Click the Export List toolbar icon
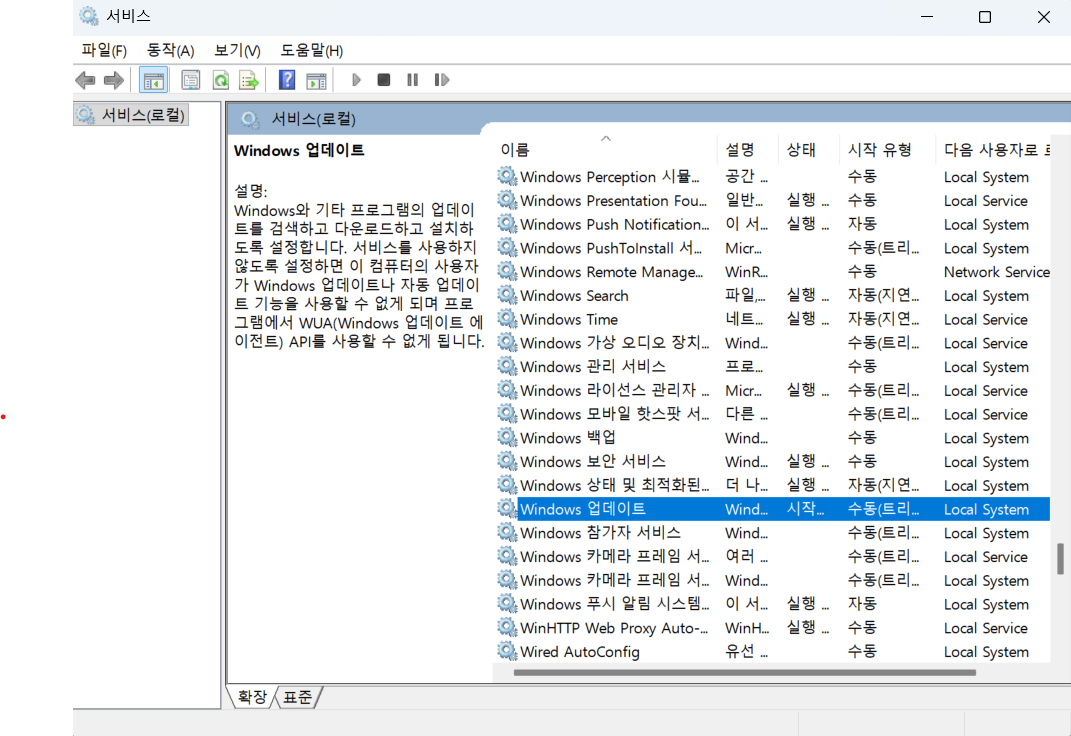This screenshot has width=1071, height=736. (249, 81)
